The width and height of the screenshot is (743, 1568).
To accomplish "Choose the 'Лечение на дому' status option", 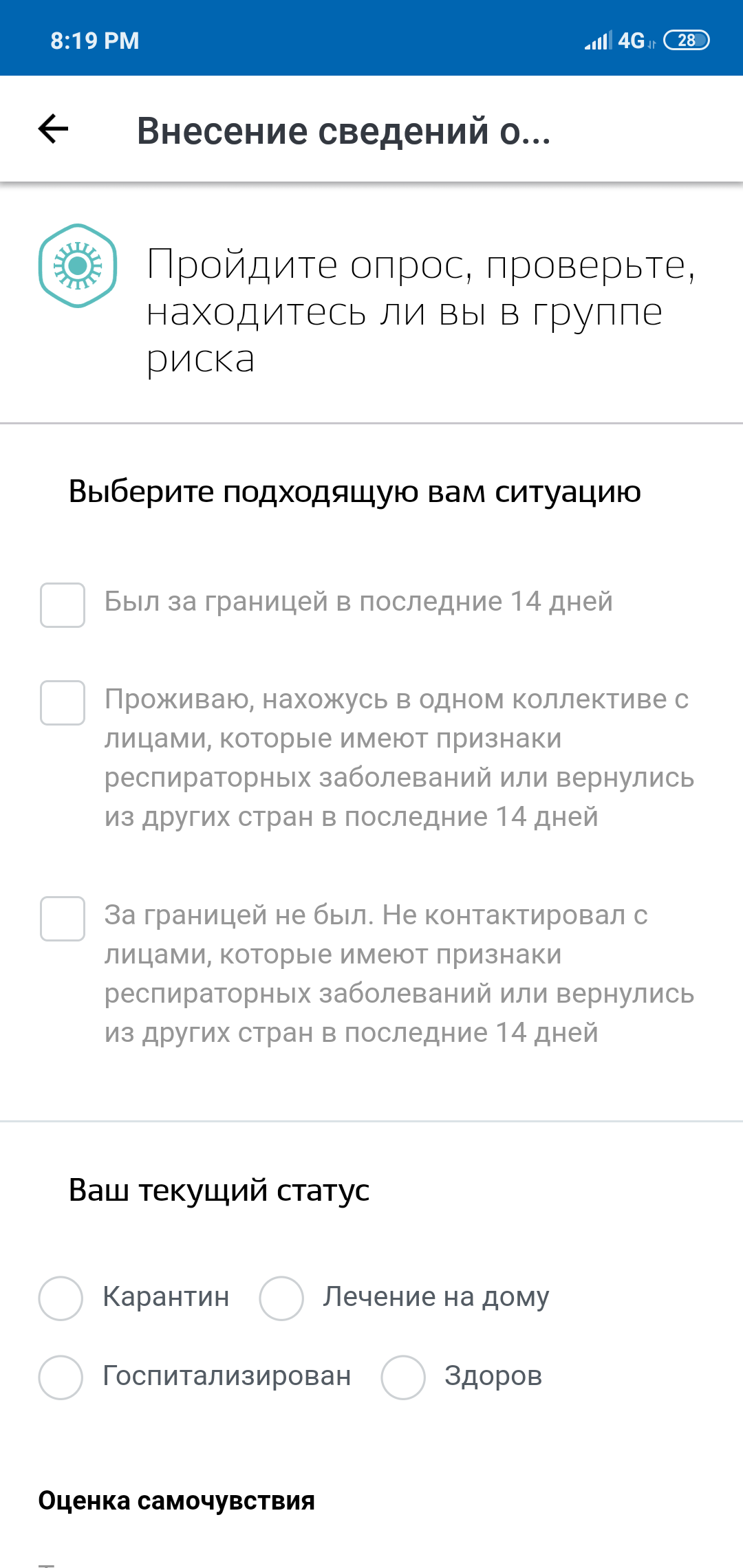I will click(281, 1298).
